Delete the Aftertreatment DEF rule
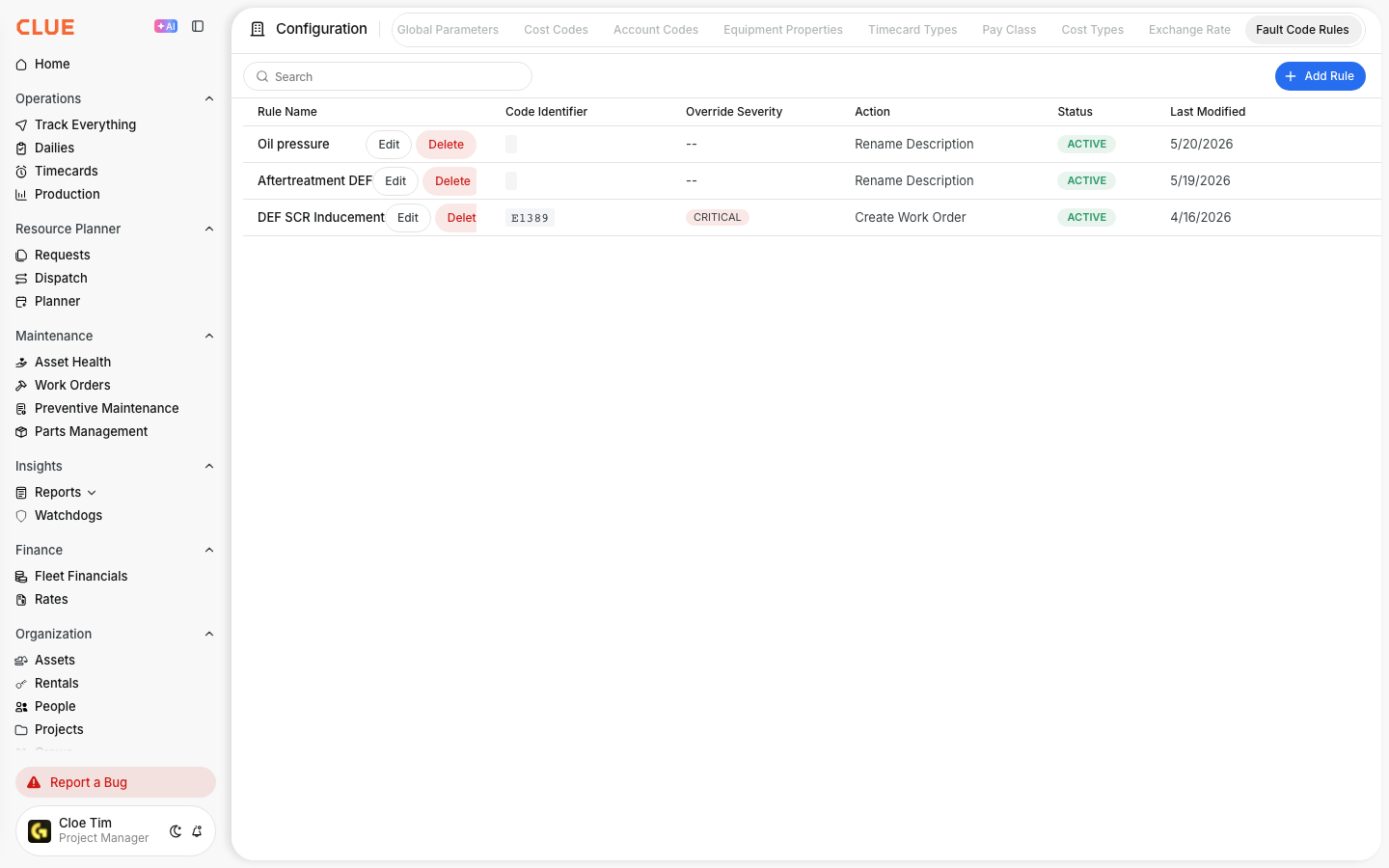The image size is (1389, 868). (x=450, y=181)
